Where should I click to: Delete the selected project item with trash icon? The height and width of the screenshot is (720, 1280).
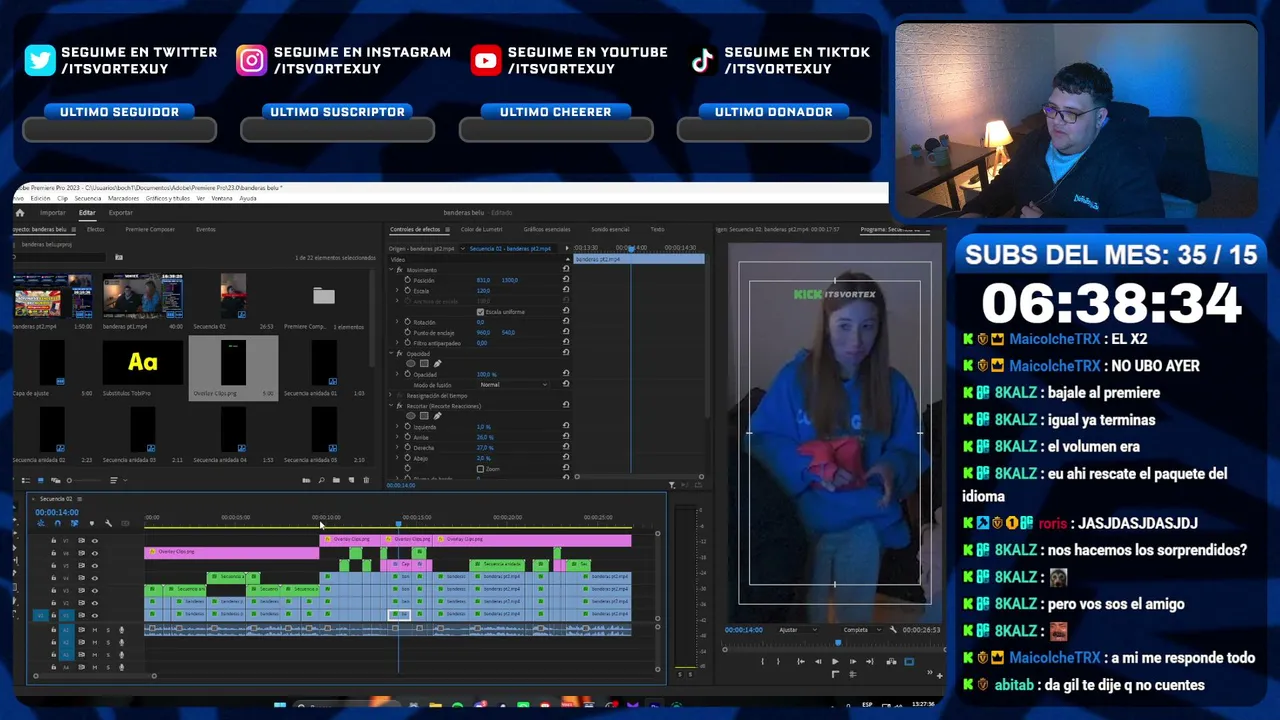[366, 480]
